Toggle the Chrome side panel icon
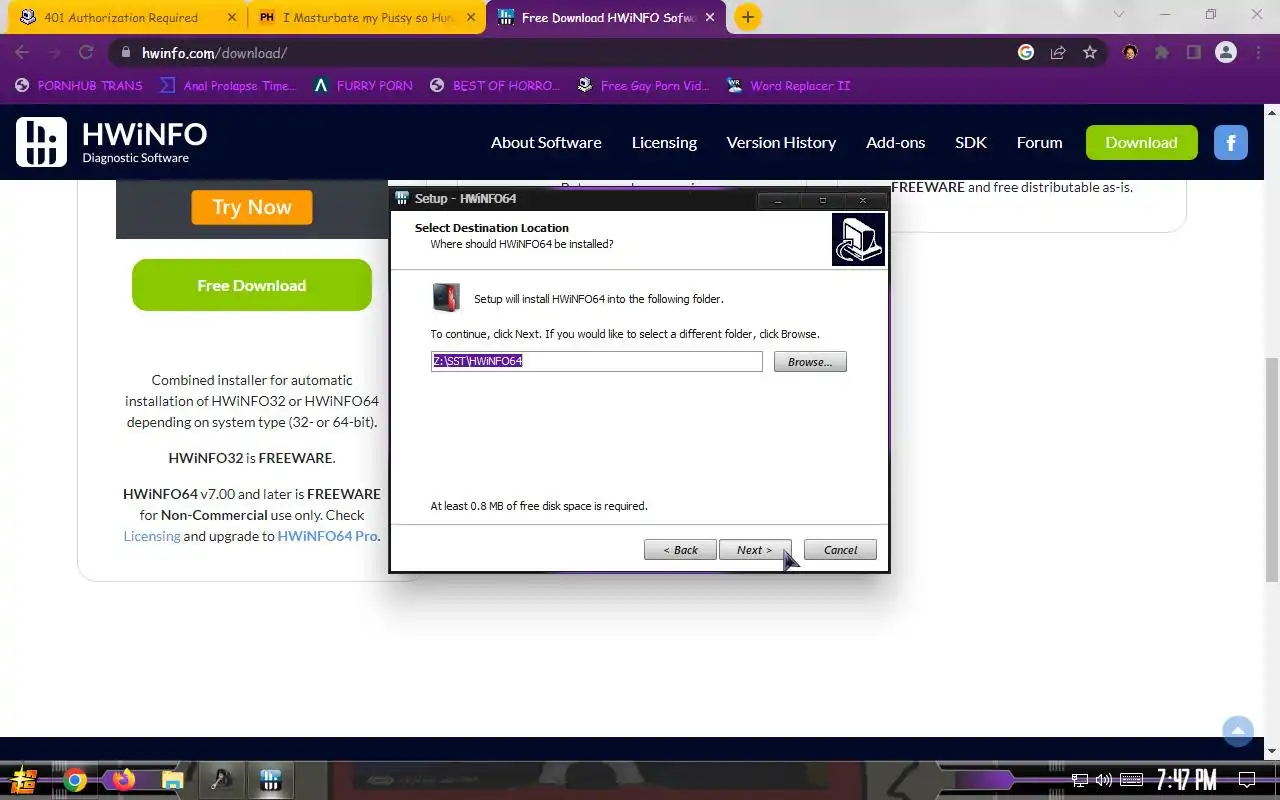 (x=1194, y=53)
